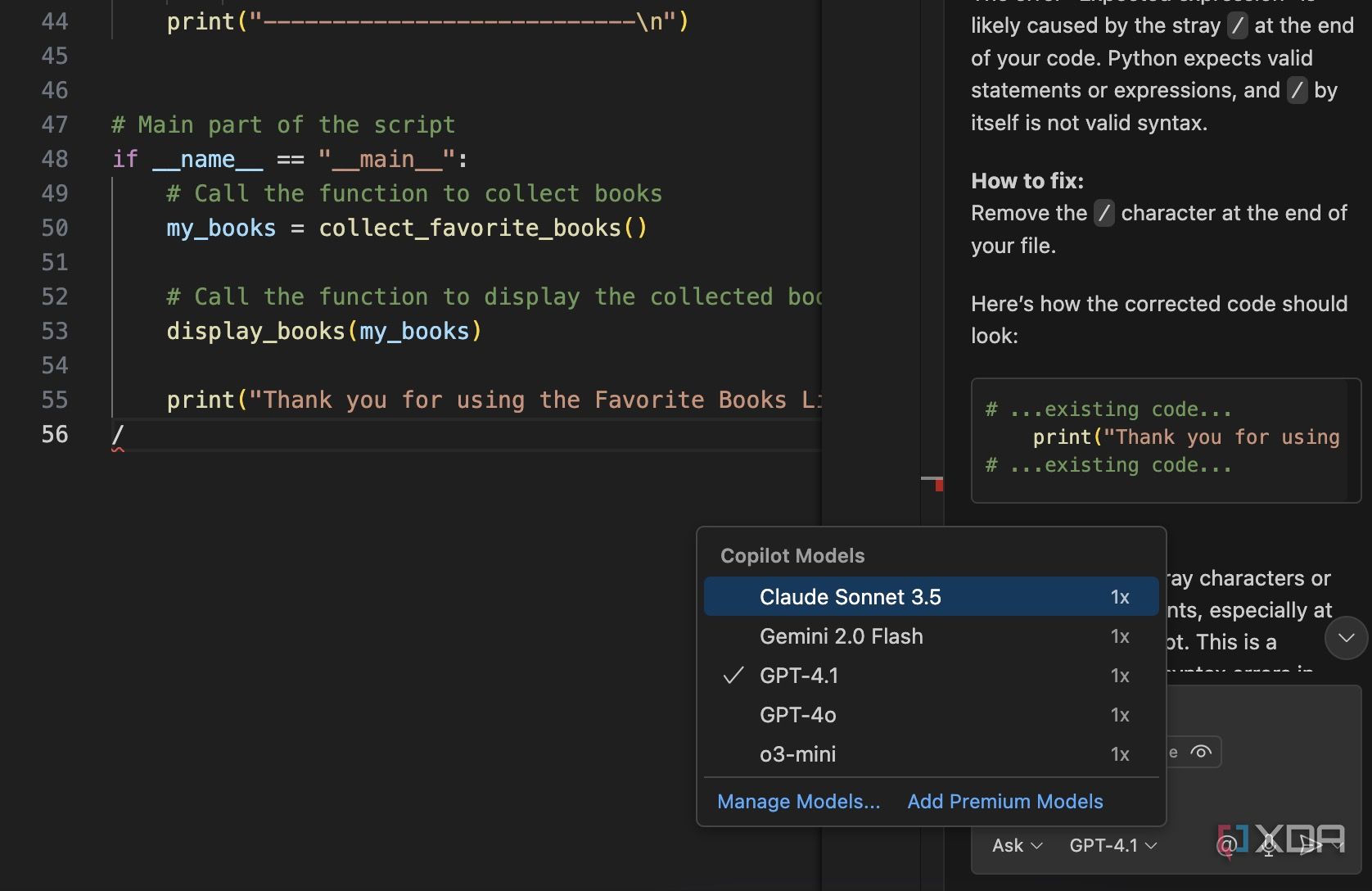Screen dimensions: 1372x891
Task: Click the red error marker in overview ruler
Action: [x=939, y=485]
